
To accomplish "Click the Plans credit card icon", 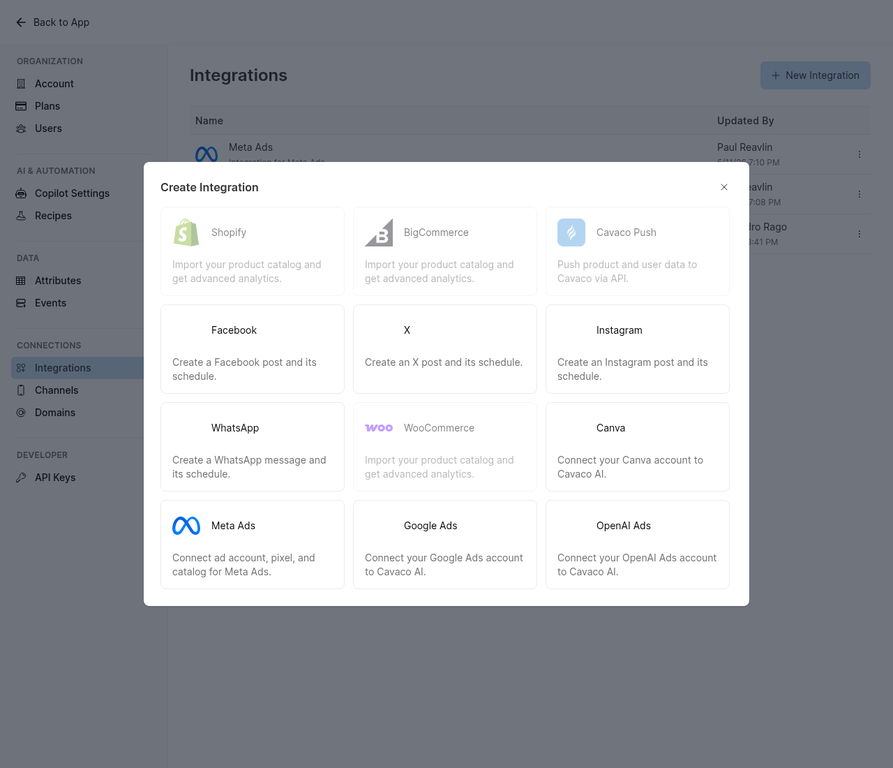I will click(x=21, y=106).
